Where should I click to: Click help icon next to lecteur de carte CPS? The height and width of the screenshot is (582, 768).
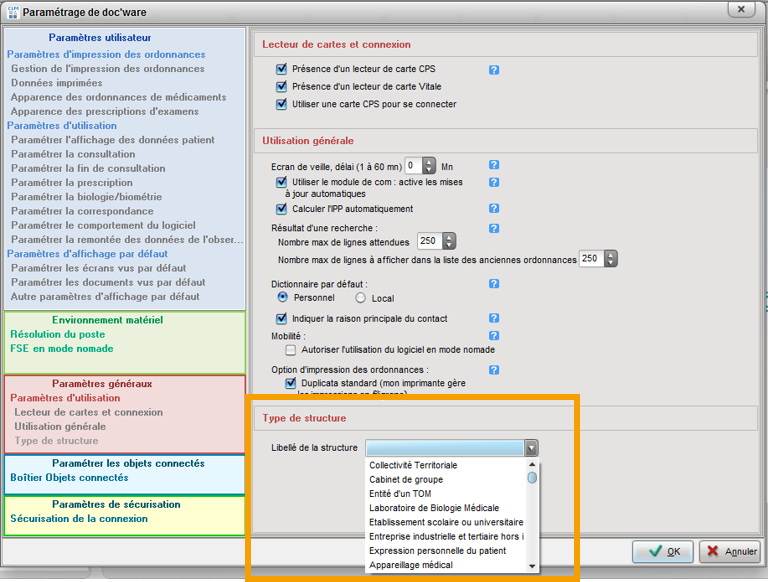[494, 70]
